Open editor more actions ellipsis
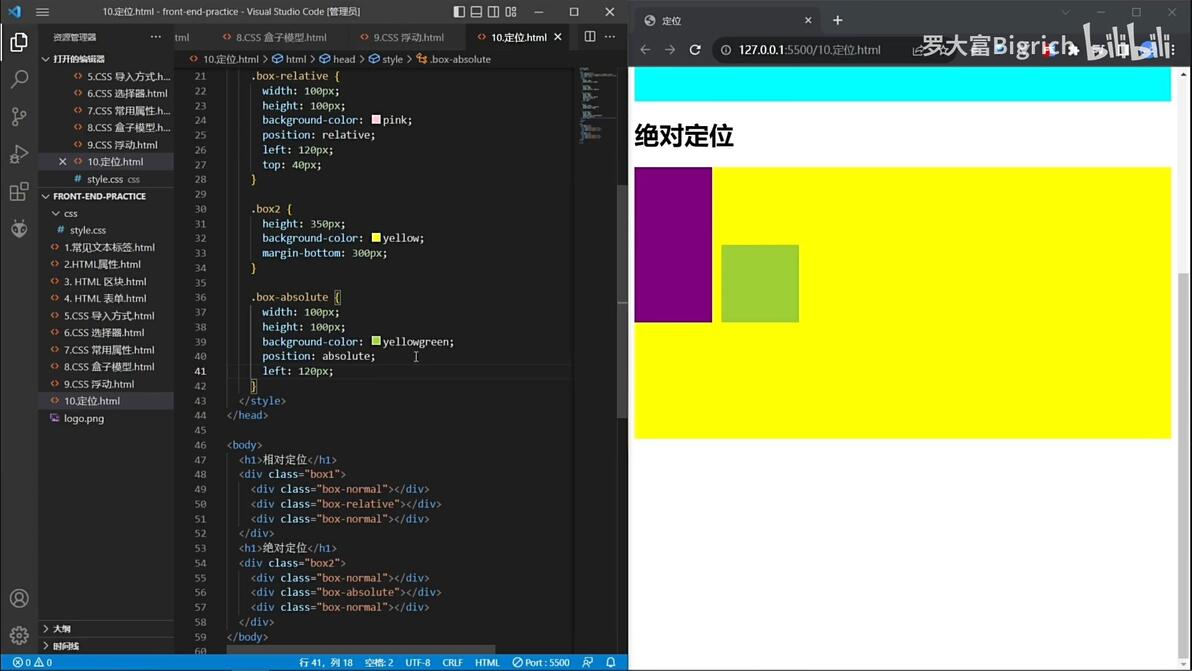The width and height of the screenshot is (1192, 671). [x=610, y=36]
